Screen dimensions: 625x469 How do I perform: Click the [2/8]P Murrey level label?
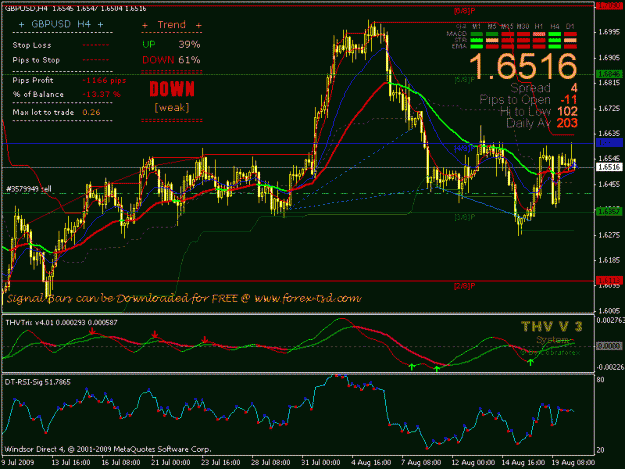point(464,286)
